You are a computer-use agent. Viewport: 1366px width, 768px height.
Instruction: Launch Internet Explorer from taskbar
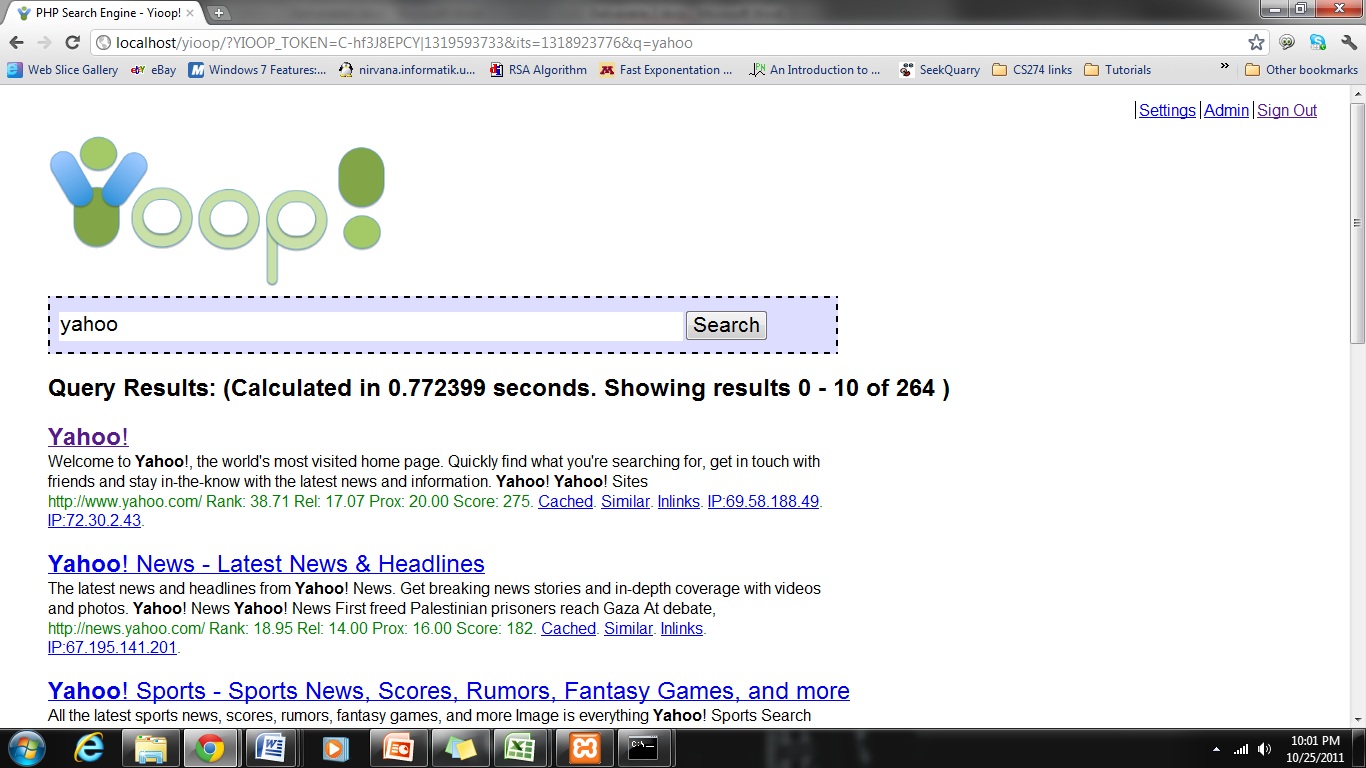[x=90, y=748]
